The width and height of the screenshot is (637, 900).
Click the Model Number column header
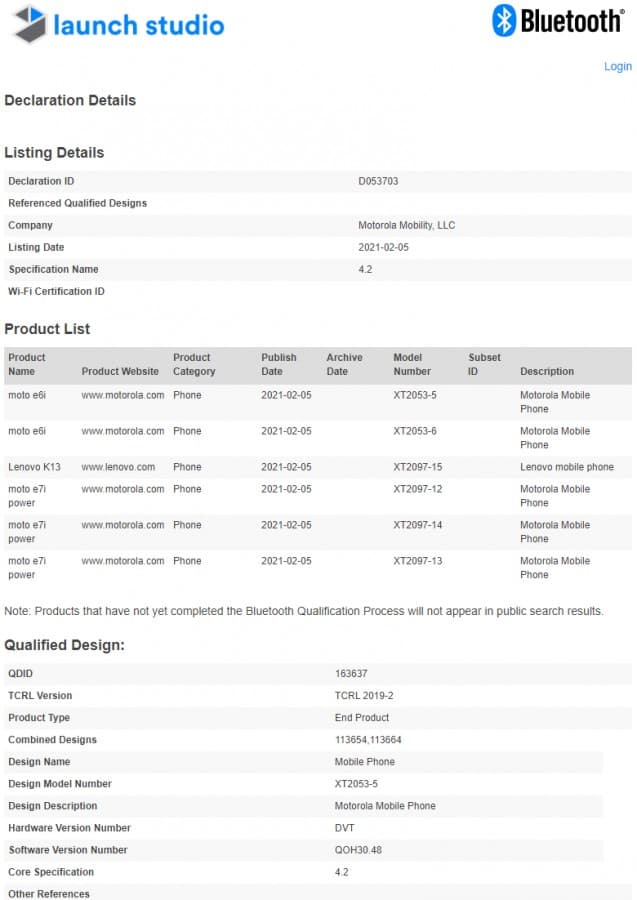pyautogui.click(x=412, y=364)
